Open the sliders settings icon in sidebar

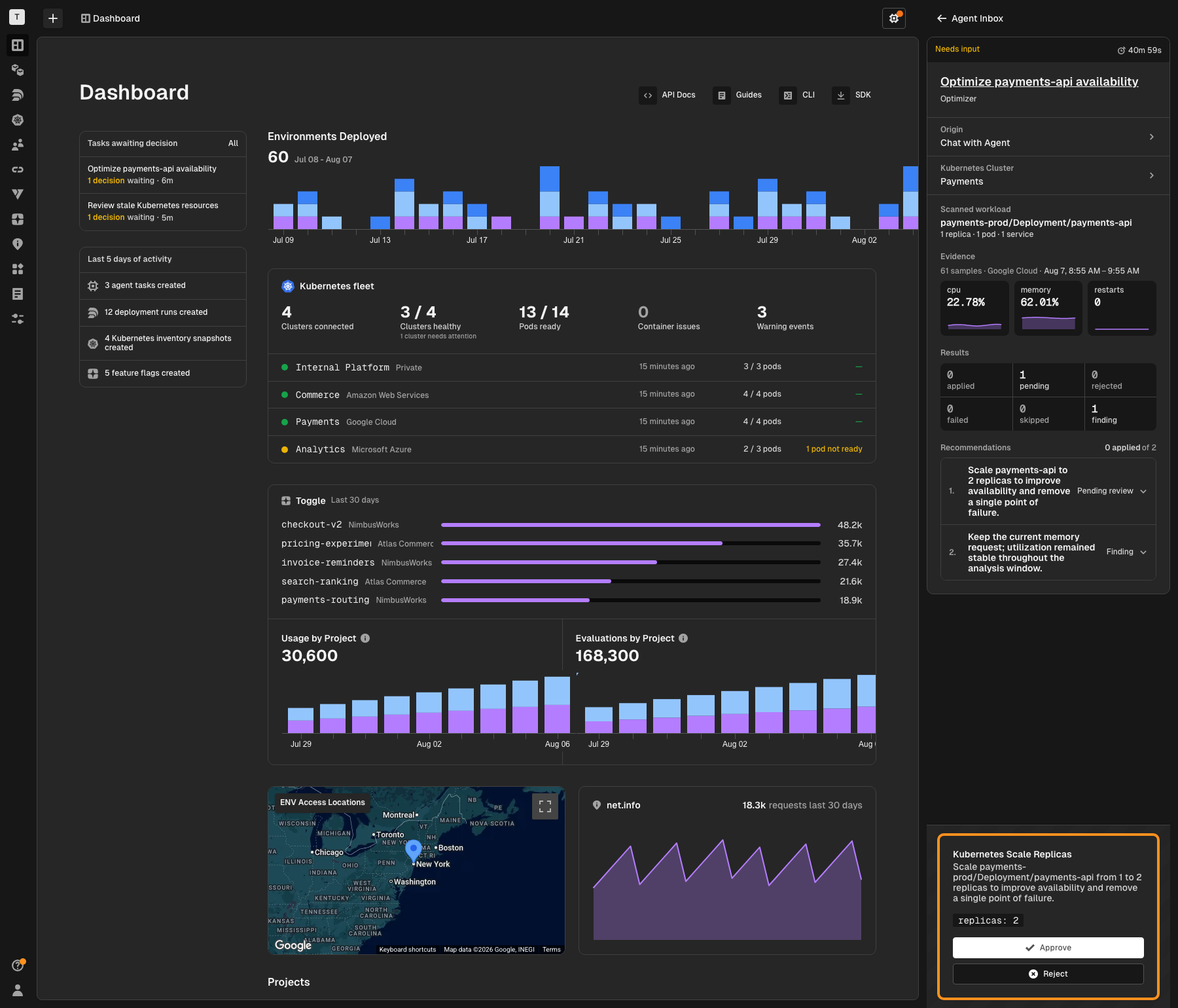tap(18, 319)
